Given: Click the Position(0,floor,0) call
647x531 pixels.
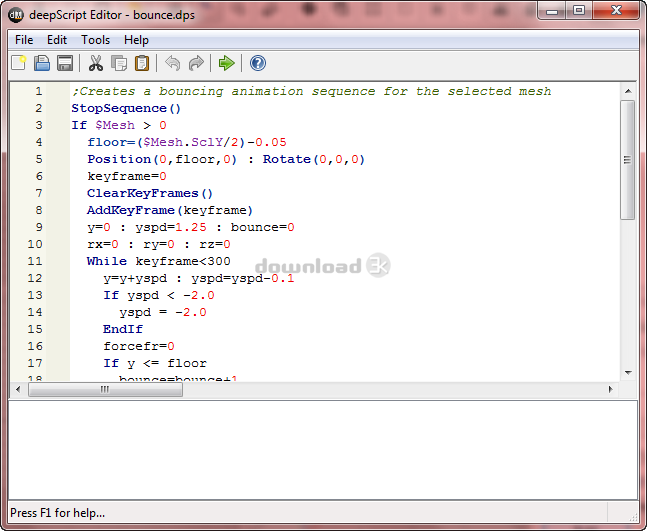Looking at the screenshot, I should coord(162,159).
